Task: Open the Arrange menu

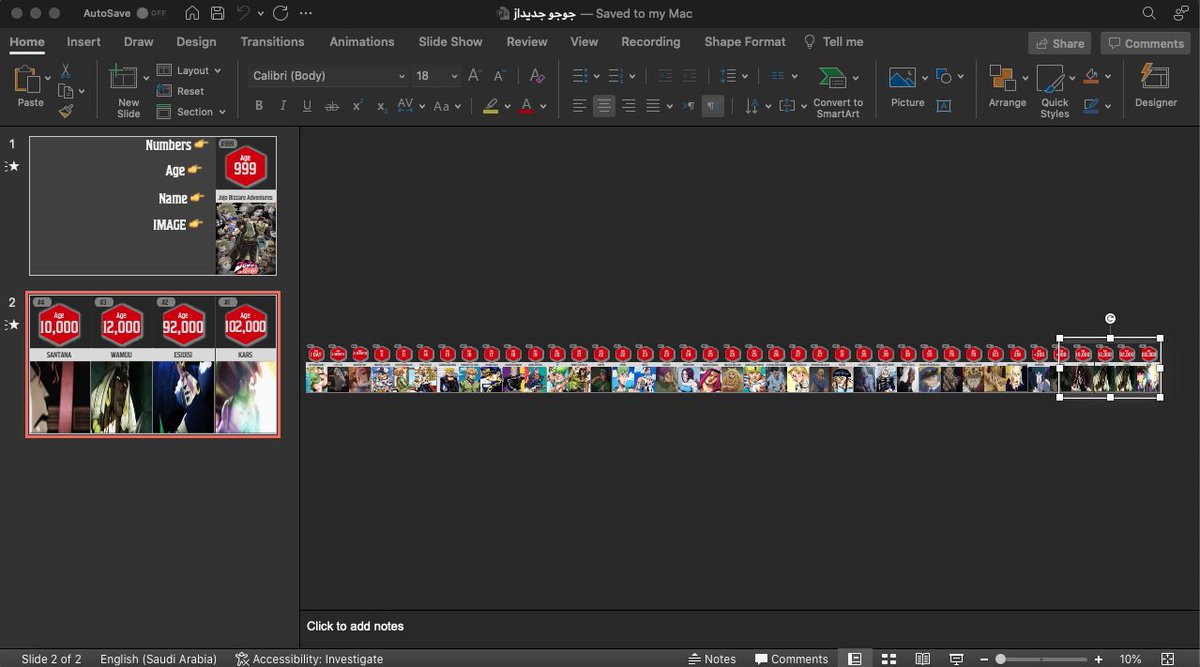Action: click(x=1007, y=87)
